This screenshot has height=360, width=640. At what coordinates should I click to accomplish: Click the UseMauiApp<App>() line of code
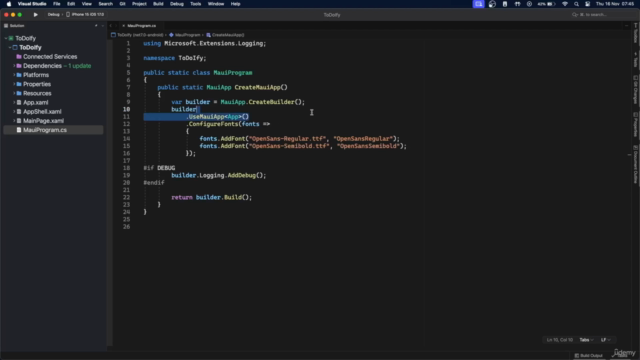(x=218, y=117)
